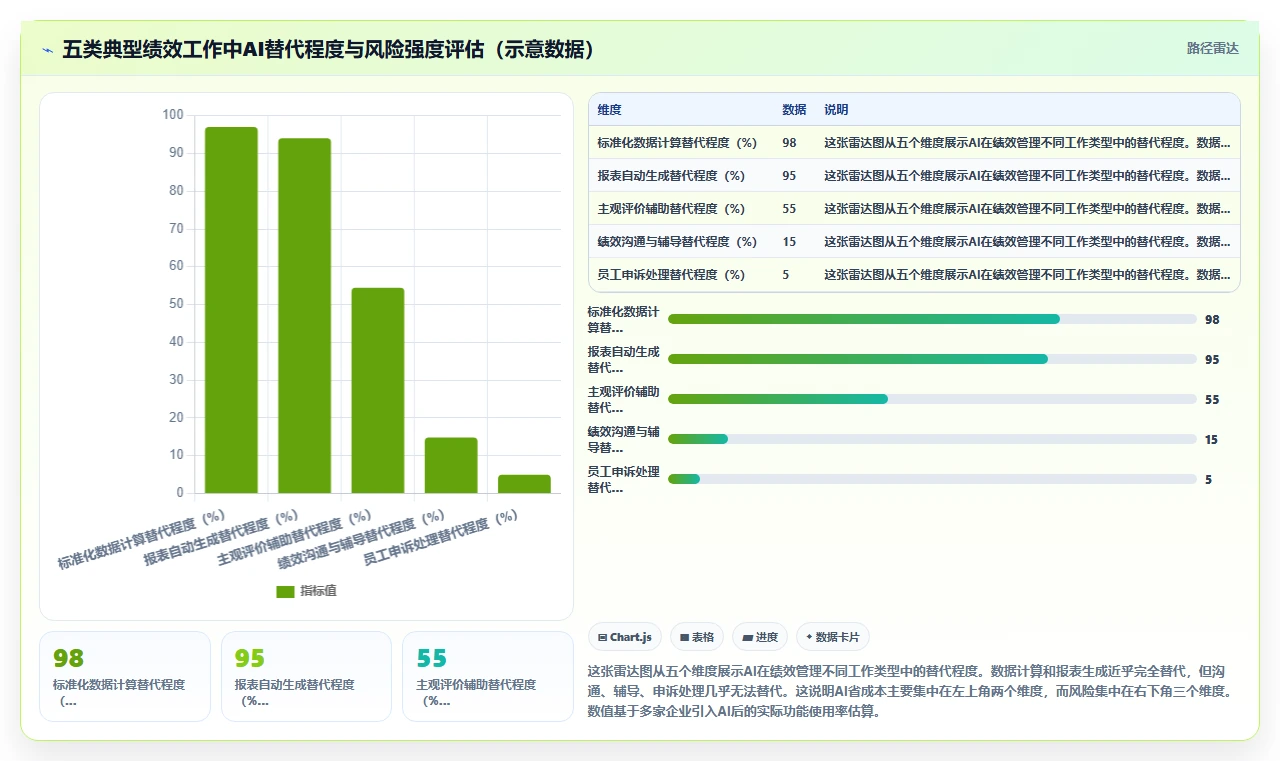Viewport: 1280px width, 761px height.
Task: Click the 数据 column header
Action: (794, 110)
